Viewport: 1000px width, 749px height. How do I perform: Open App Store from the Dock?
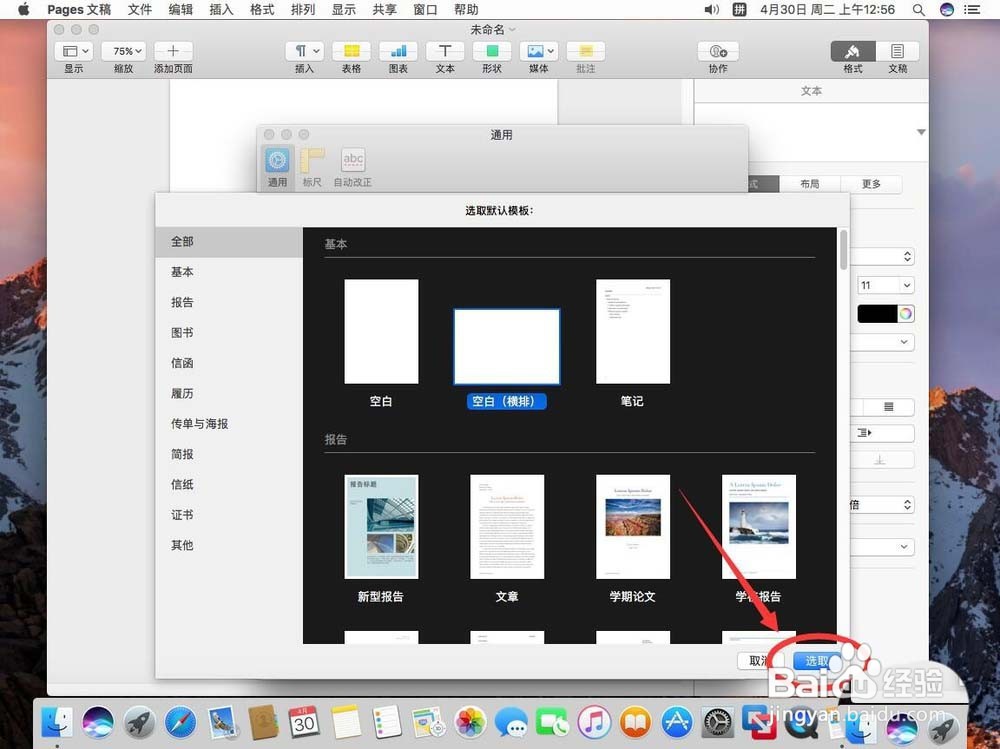click(676, 723)
